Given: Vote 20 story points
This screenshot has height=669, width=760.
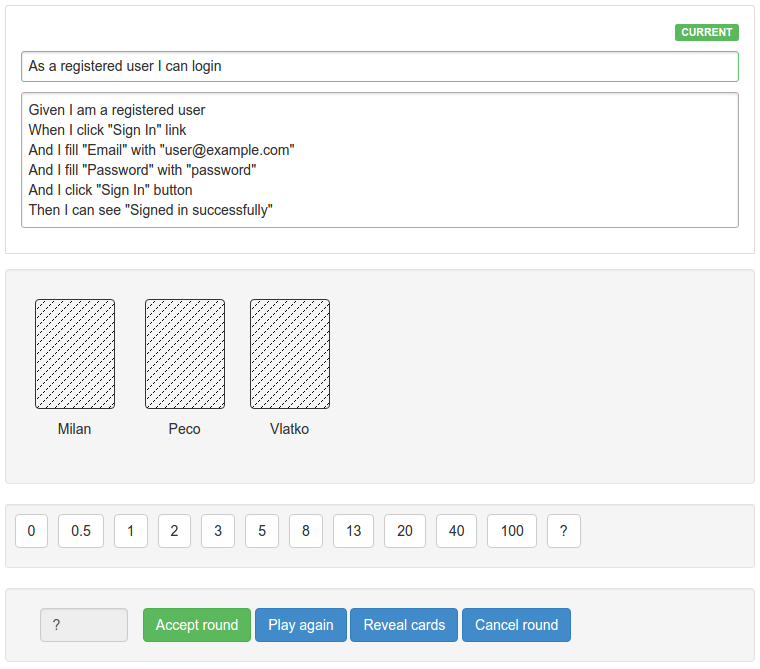Looking at the screenshot, I should point(405,531).
